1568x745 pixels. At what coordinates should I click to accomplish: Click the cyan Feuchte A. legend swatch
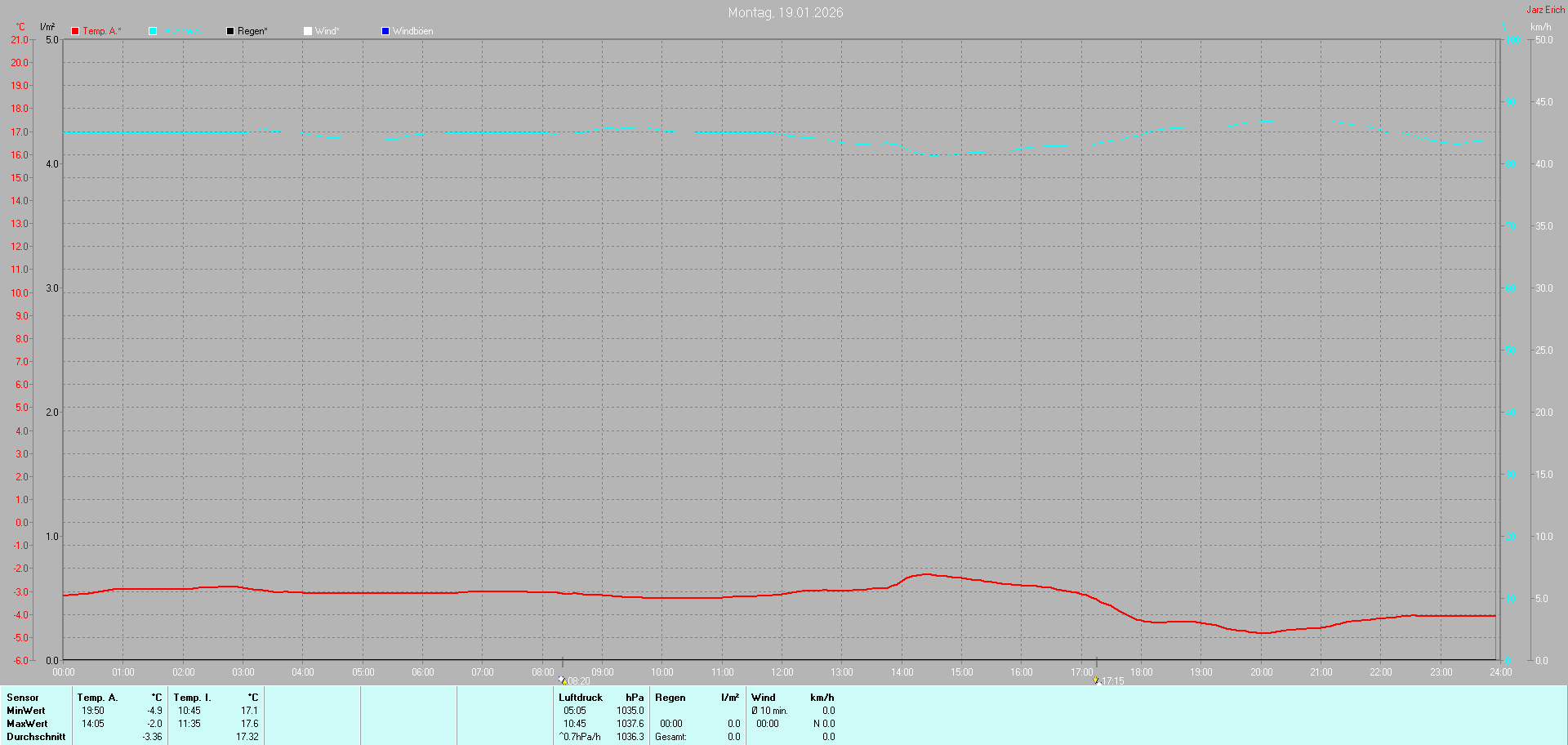[153, 31]
